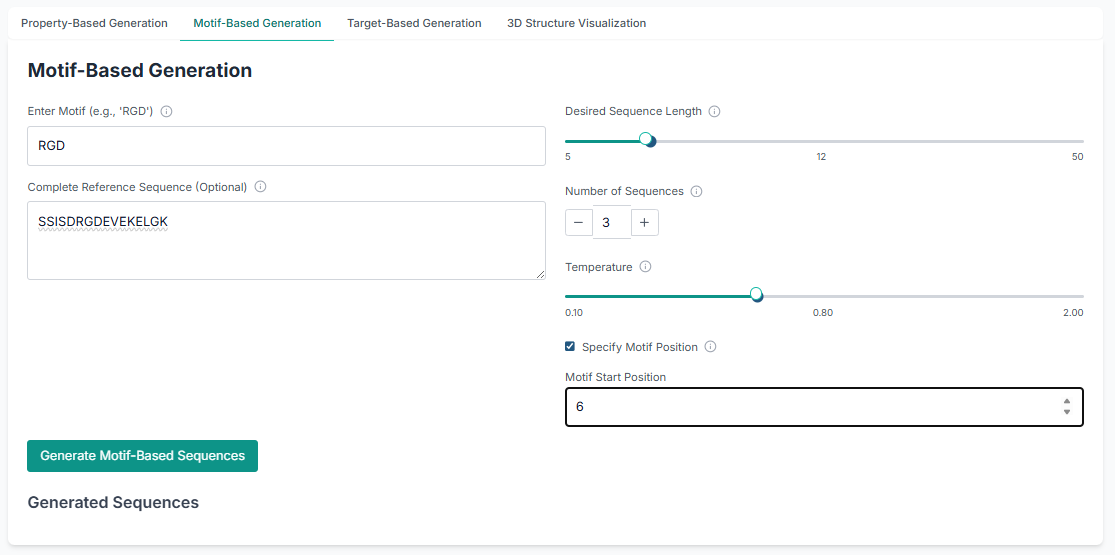
Task: Click the Temperature info icon
Action: pyautogui.click(x=645, y=267)
